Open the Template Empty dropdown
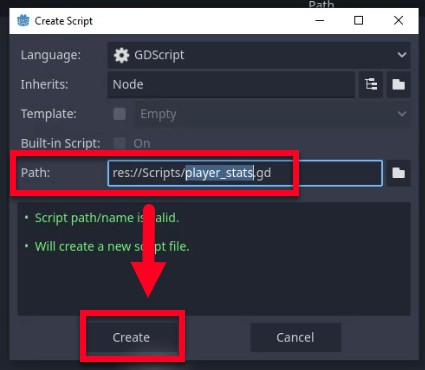Viewport: 425px width, 370px height. (273, 114)
